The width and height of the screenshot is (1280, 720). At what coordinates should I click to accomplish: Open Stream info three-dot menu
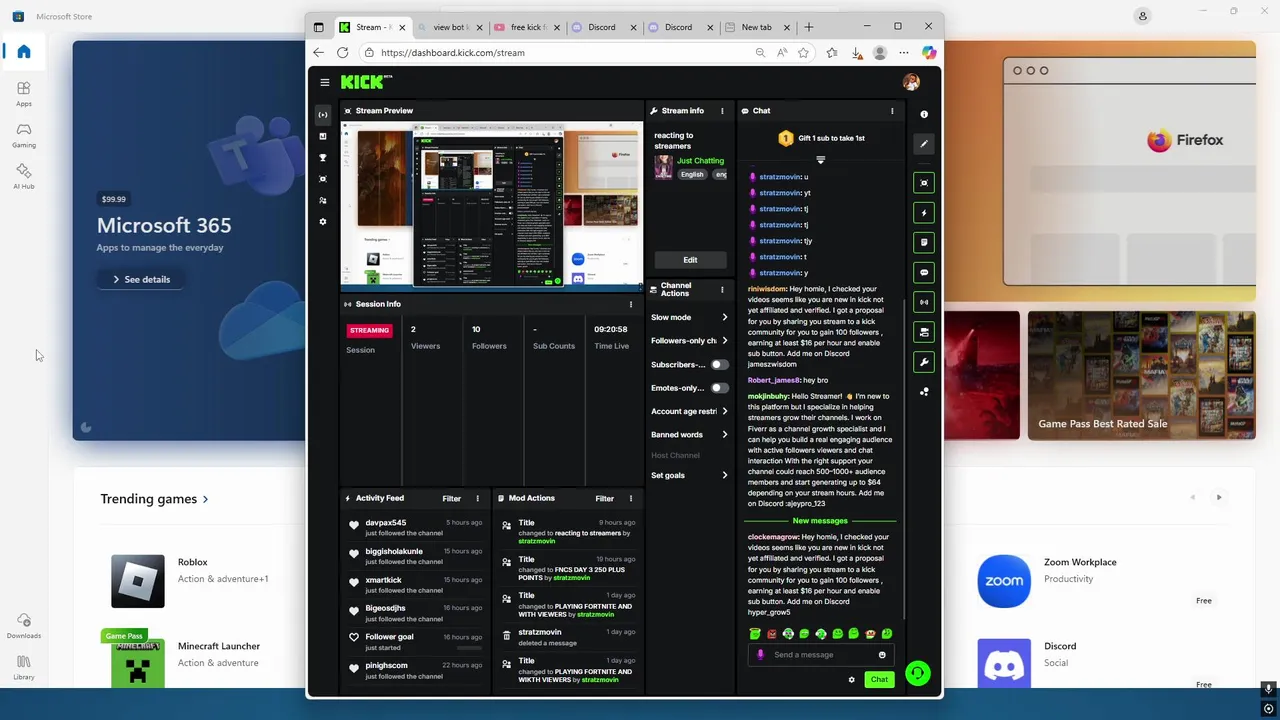(722, 111)
